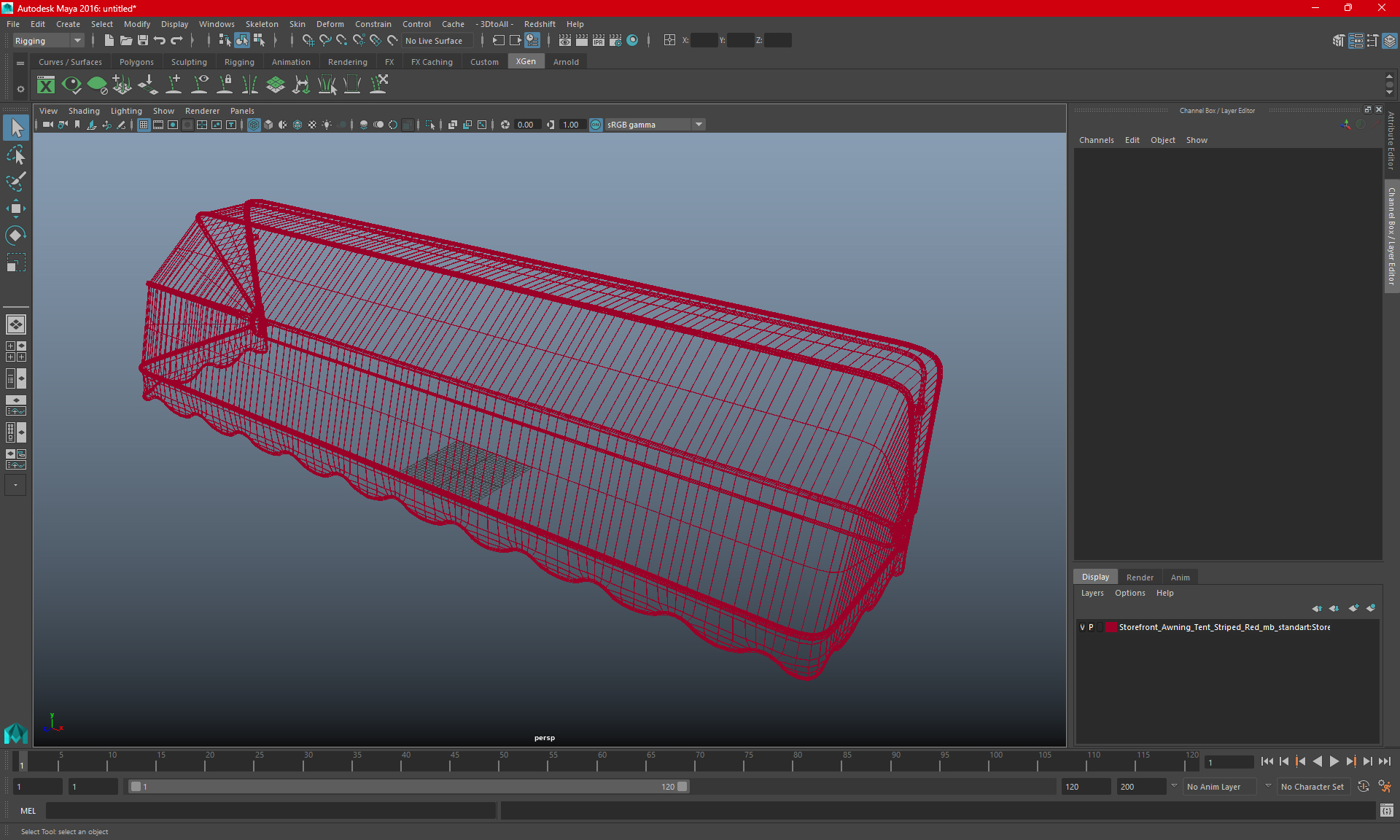Switch to the XGen tab

click(x=525, y=61)
